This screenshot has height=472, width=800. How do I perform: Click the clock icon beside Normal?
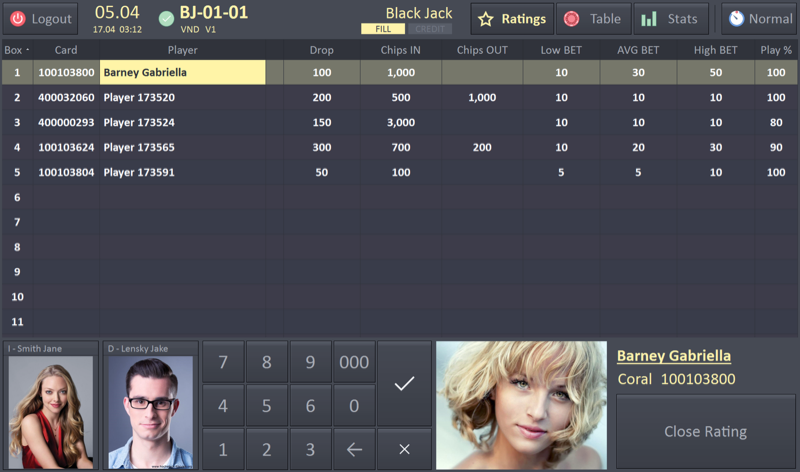click(x=735, y=19)
